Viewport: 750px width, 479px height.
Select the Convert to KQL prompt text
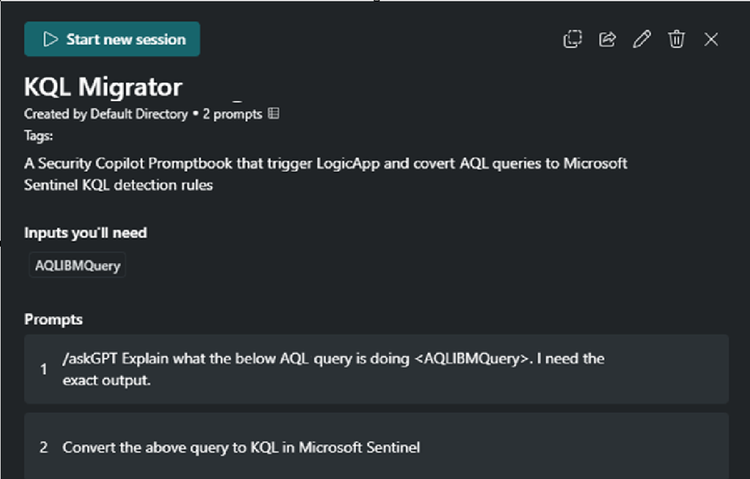point(241,447)
